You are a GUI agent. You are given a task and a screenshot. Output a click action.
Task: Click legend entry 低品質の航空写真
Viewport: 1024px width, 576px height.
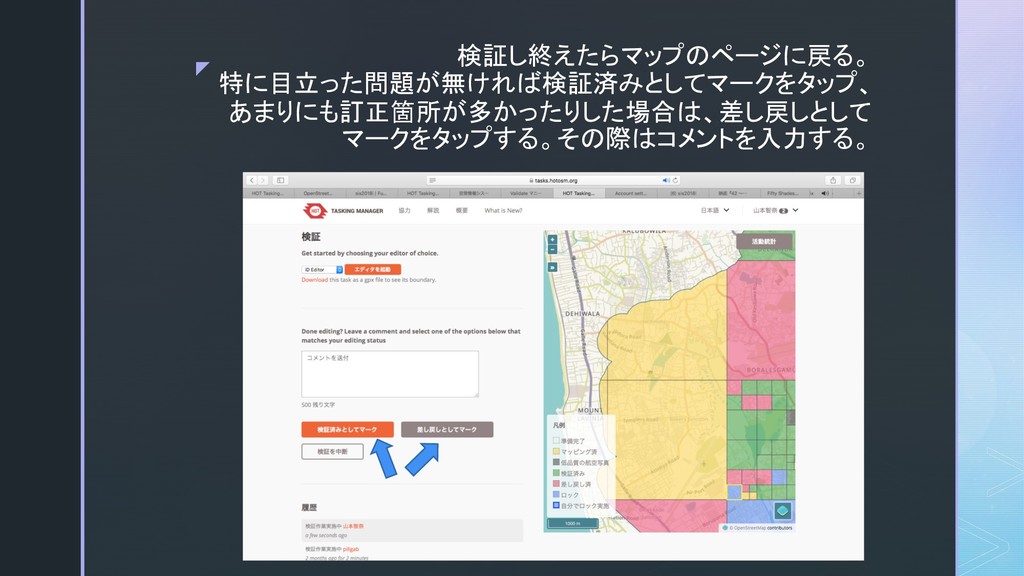coord(581,462)
